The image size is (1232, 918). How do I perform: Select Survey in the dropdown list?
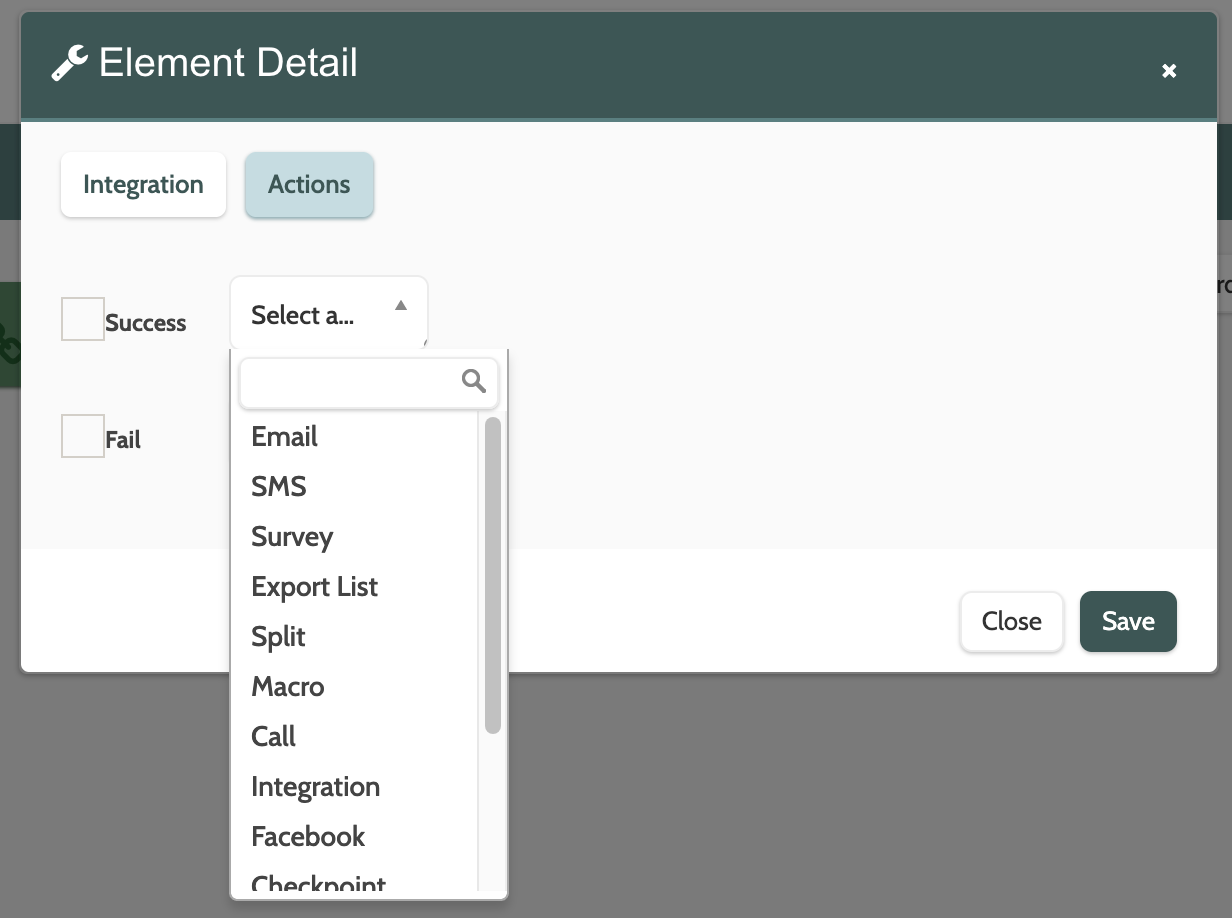292,537
